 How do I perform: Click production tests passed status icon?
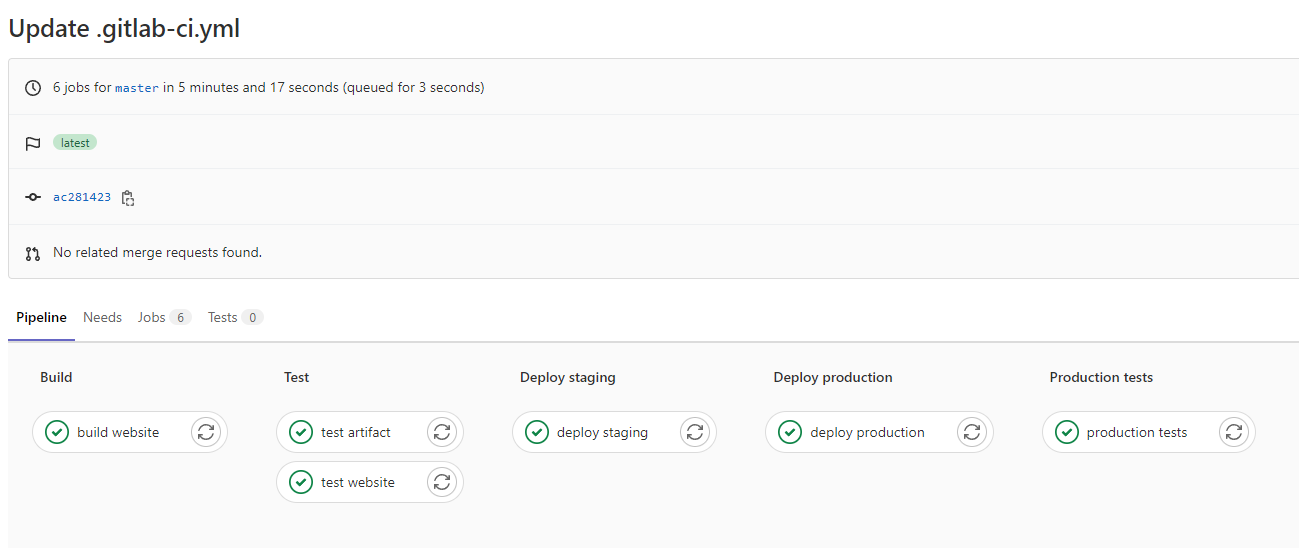tap(1067, 432)
